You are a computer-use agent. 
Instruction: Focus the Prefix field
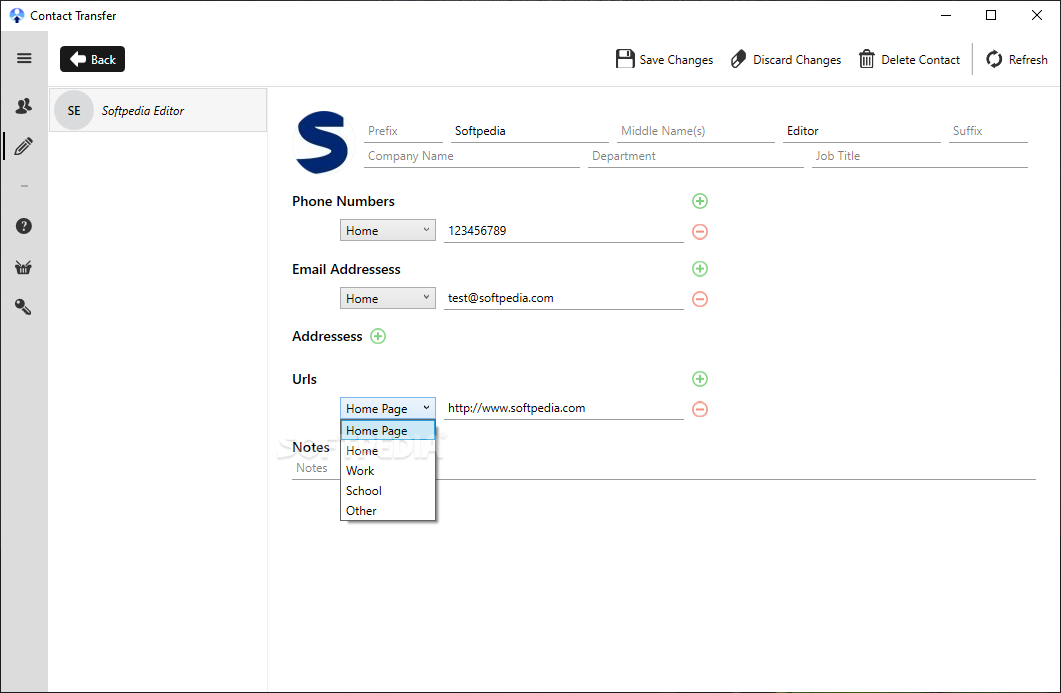(x=403, y=131)
